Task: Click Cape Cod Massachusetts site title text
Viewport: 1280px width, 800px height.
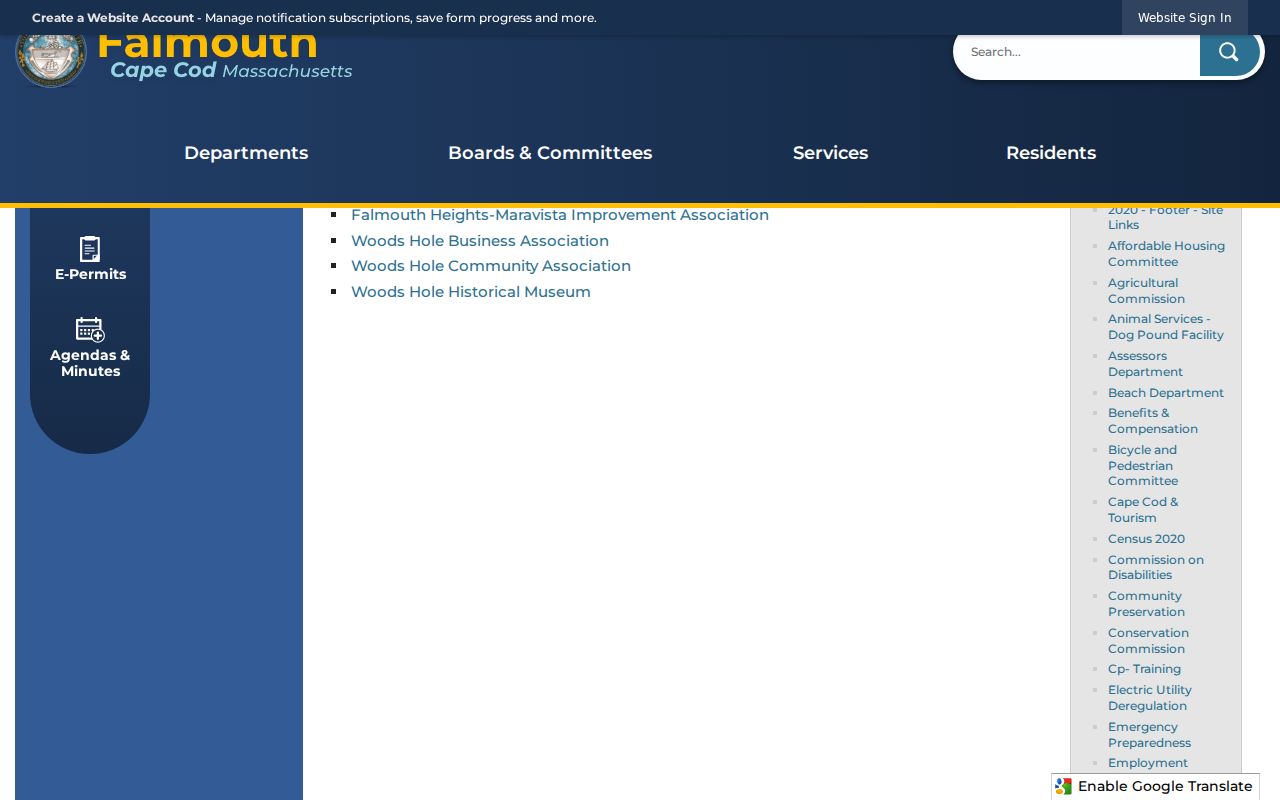Action: coord(231,71)
